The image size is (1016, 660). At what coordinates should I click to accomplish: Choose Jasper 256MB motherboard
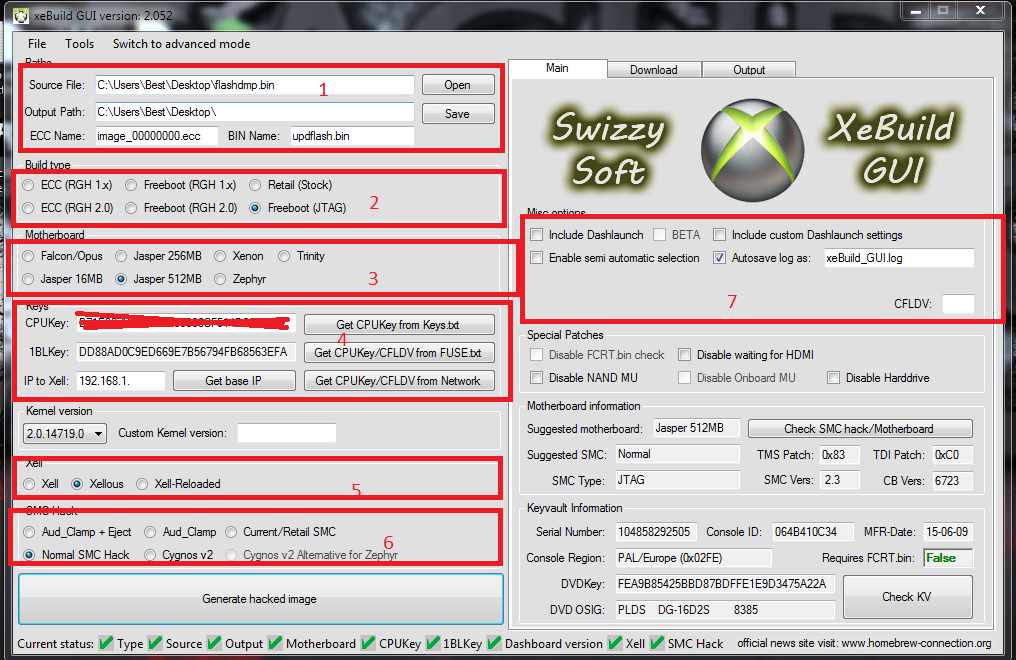(x=159, y=256)
